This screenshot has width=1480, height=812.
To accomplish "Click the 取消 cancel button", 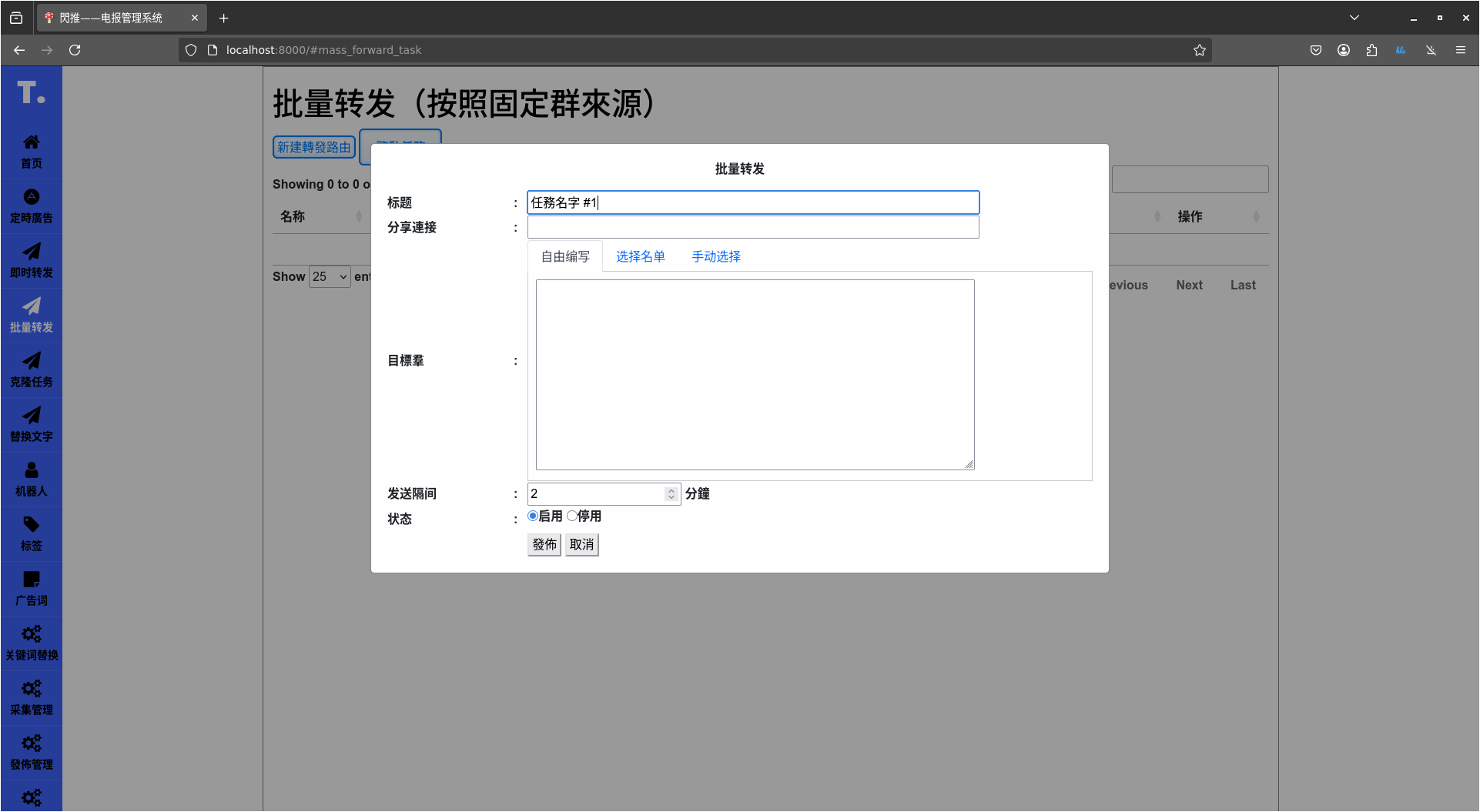I will pos(581,544).
